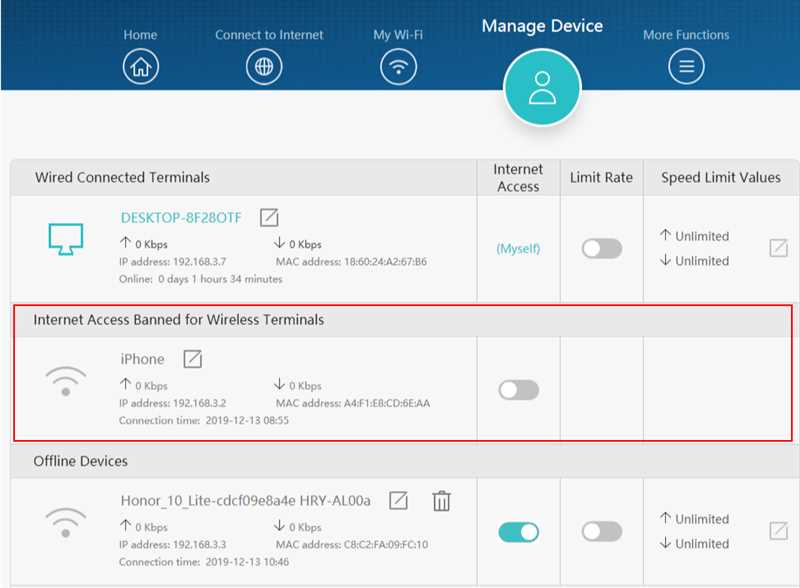Enable Limit Rate for DESKTOP-8F28OTF
This screenshot has height=588, width=800.
(602, 249)
